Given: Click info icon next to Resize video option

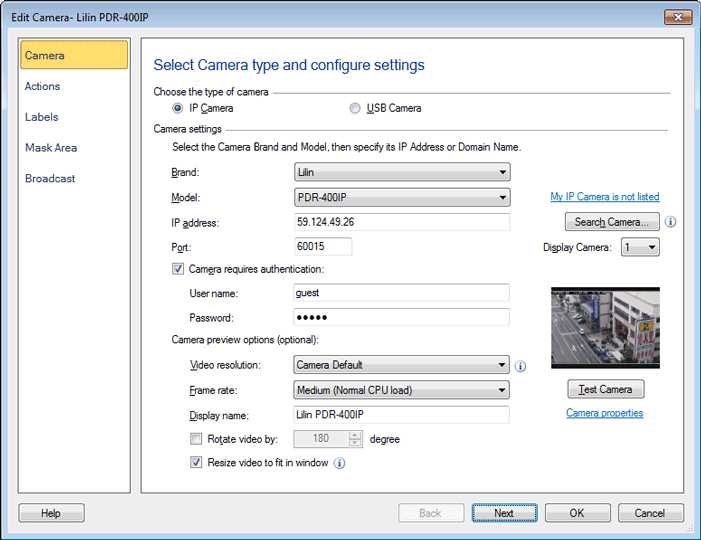Looking at the screenshot, I should click(x=339, y=463).
